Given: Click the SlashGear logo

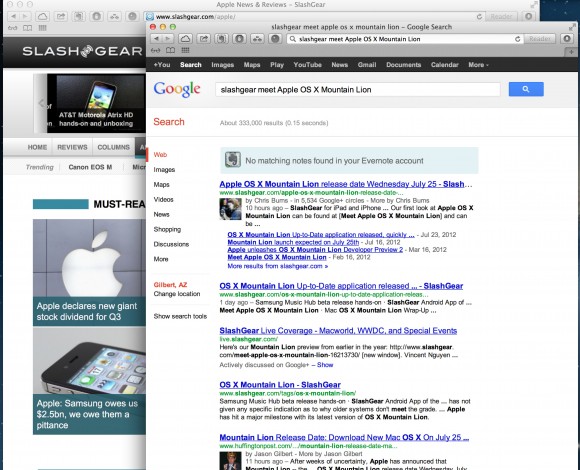Looking at the screenshot, I should (x=82, y=51).
